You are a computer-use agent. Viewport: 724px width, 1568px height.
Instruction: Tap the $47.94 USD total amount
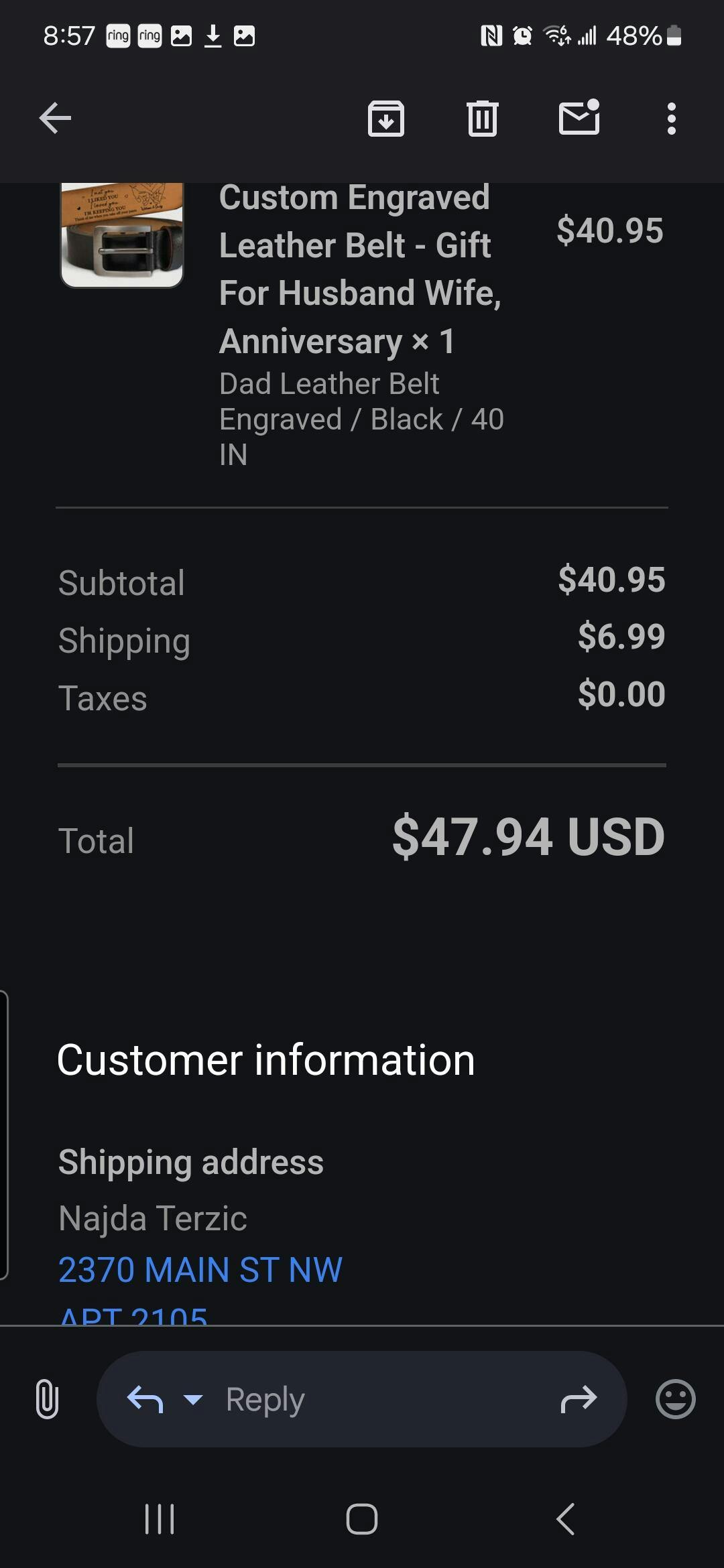pyautogui.click(x=528, y=837)
